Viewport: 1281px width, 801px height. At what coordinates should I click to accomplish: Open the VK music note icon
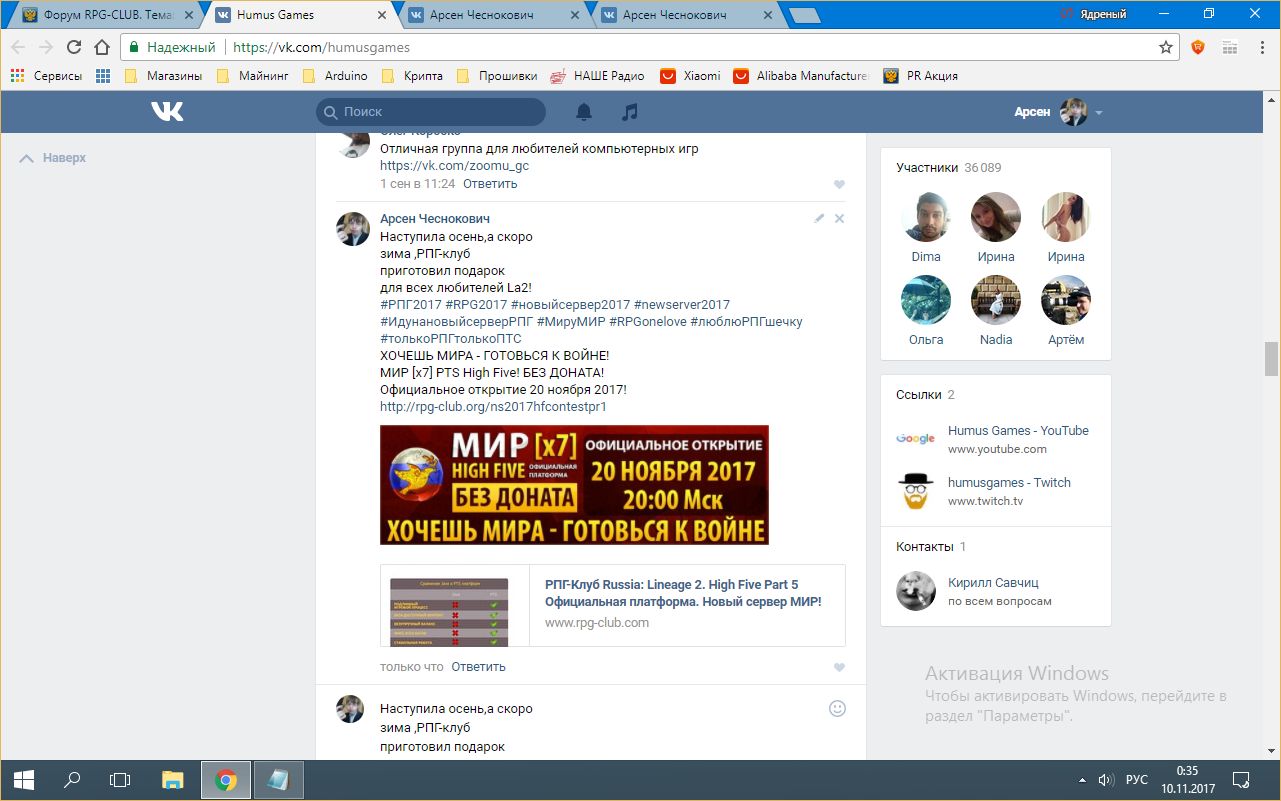[629, 112]
